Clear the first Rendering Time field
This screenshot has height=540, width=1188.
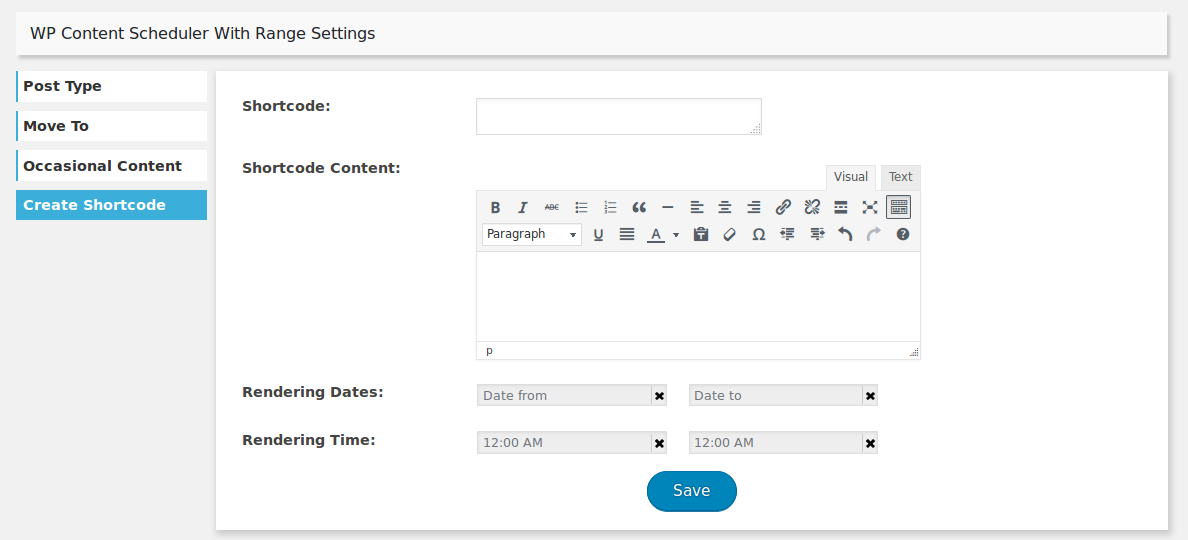click(659, 443)
